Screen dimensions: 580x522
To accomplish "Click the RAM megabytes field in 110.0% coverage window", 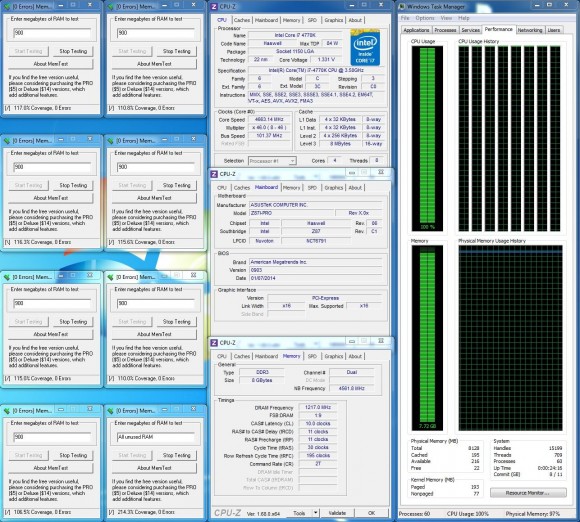I will 155,303.
